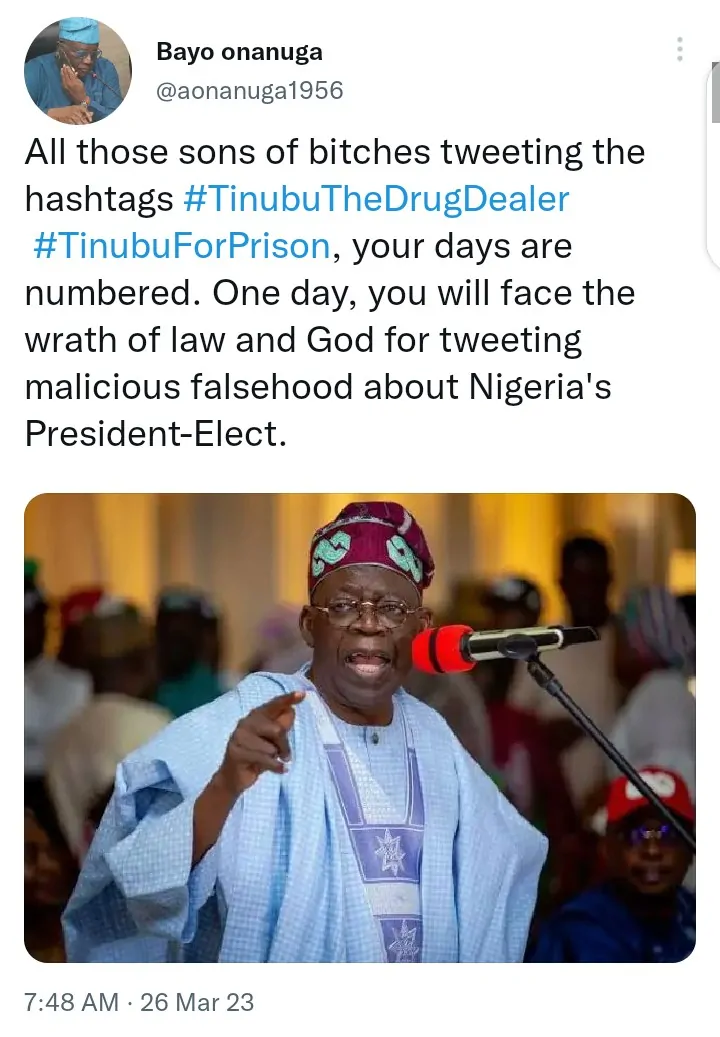The height and width of the screenshot is (1037, 720).
Task: Open the #TinubuTheDrugDealer hashtag
Action: (377, 199)
